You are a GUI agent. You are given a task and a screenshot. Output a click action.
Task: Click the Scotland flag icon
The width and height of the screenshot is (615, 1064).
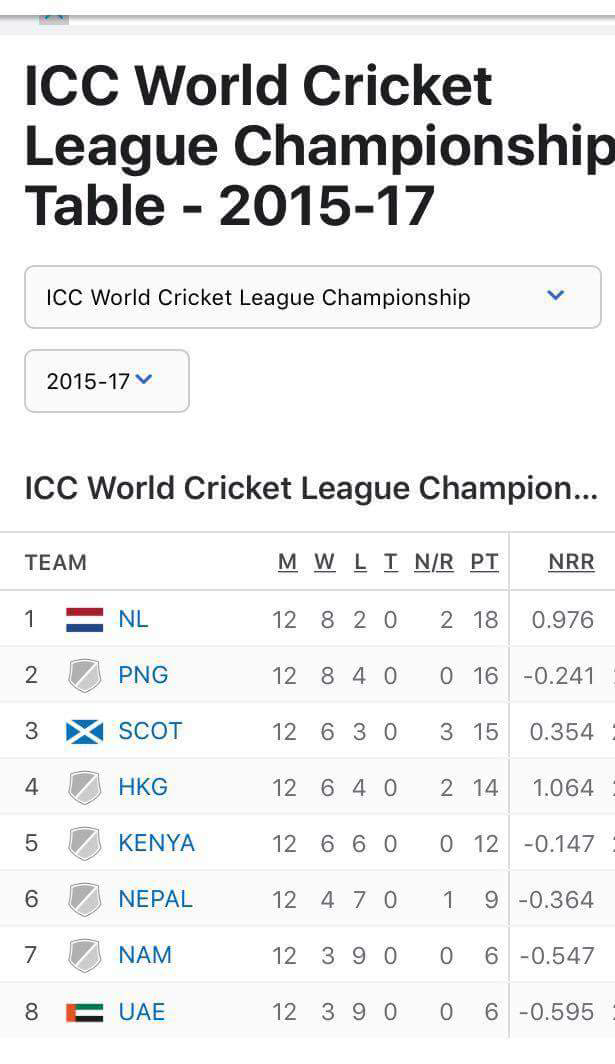[x=84, y=732]
